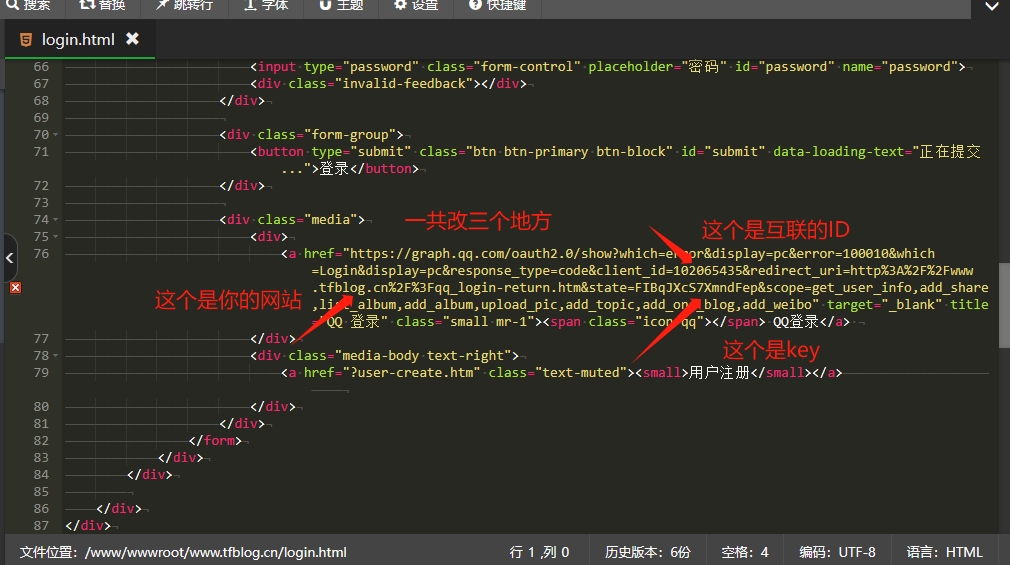Fold the code block at line 70
1010x565 pixels.
coord(55,135)
